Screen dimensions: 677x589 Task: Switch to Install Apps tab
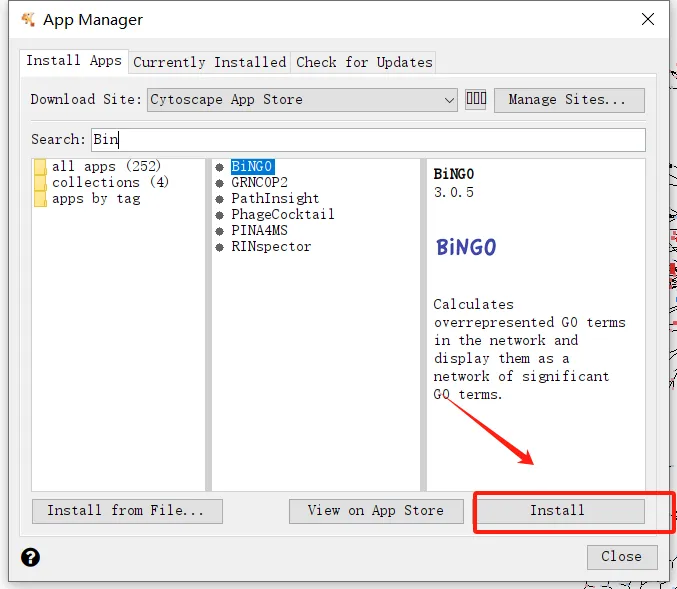click(74, 61)
